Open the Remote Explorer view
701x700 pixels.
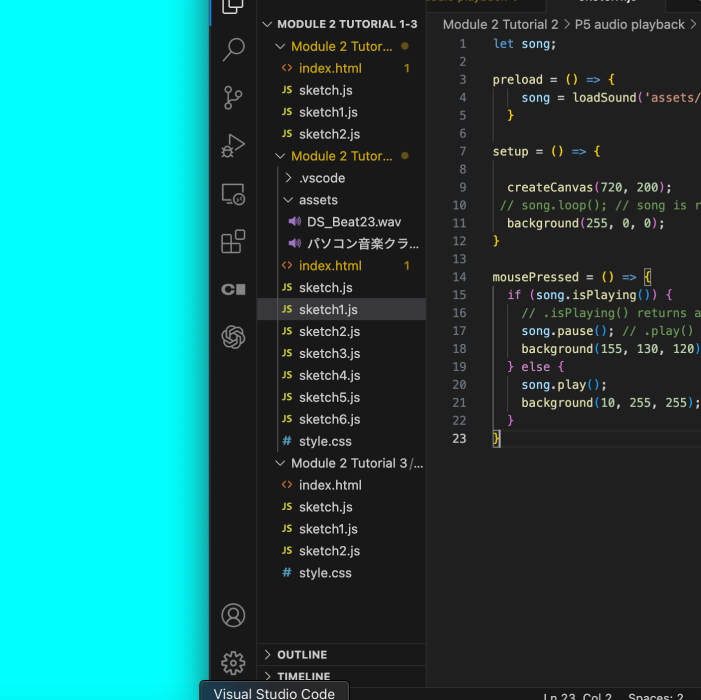(233, 194)
